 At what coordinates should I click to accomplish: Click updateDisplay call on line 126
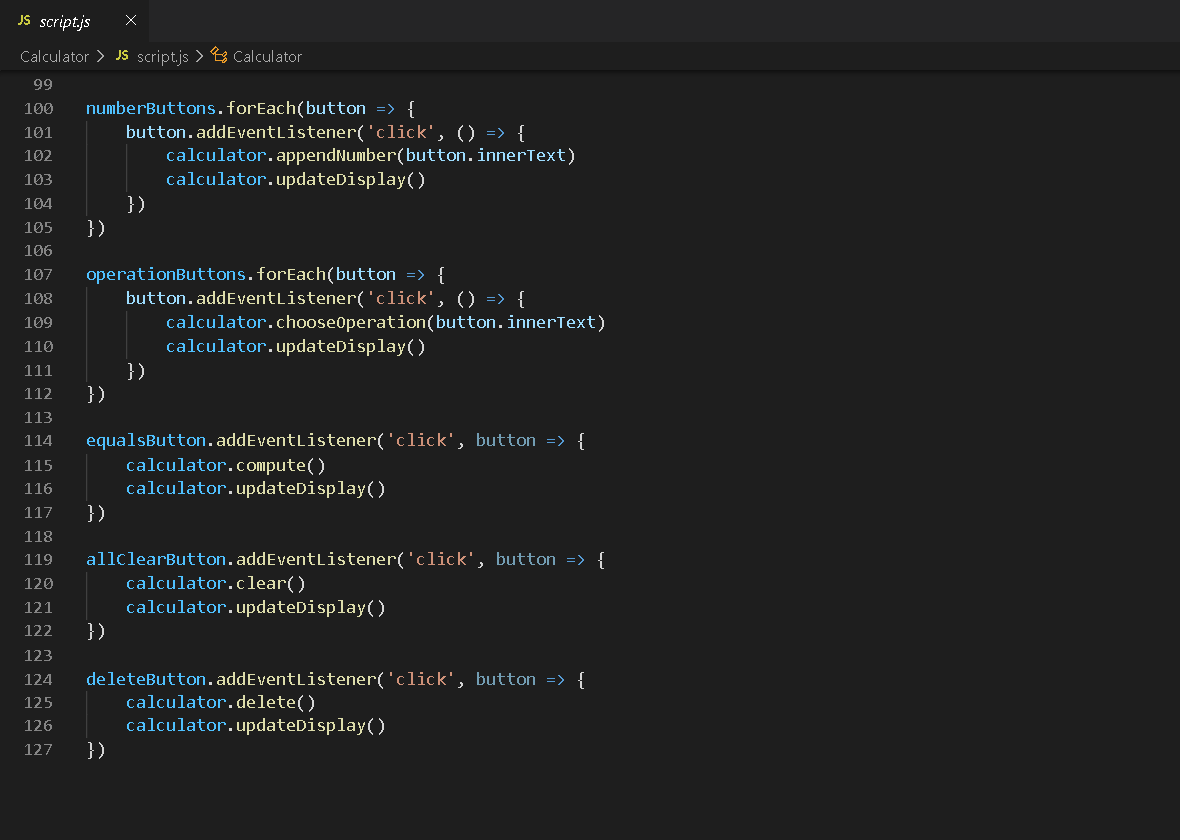click(300, 725)
